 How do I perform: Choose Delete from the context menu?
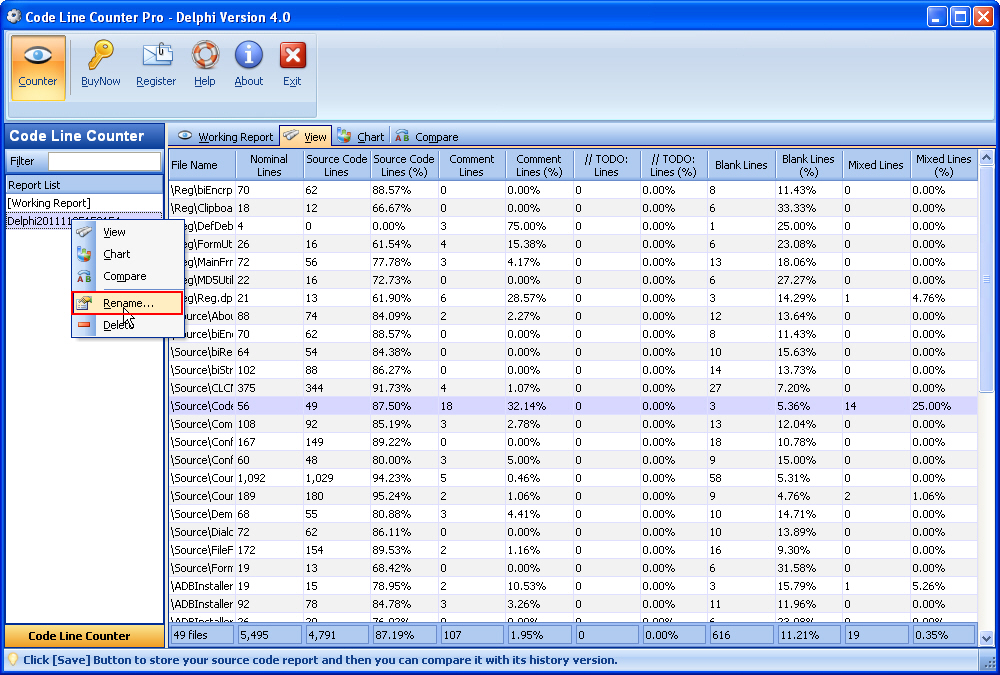pos(116,325)
